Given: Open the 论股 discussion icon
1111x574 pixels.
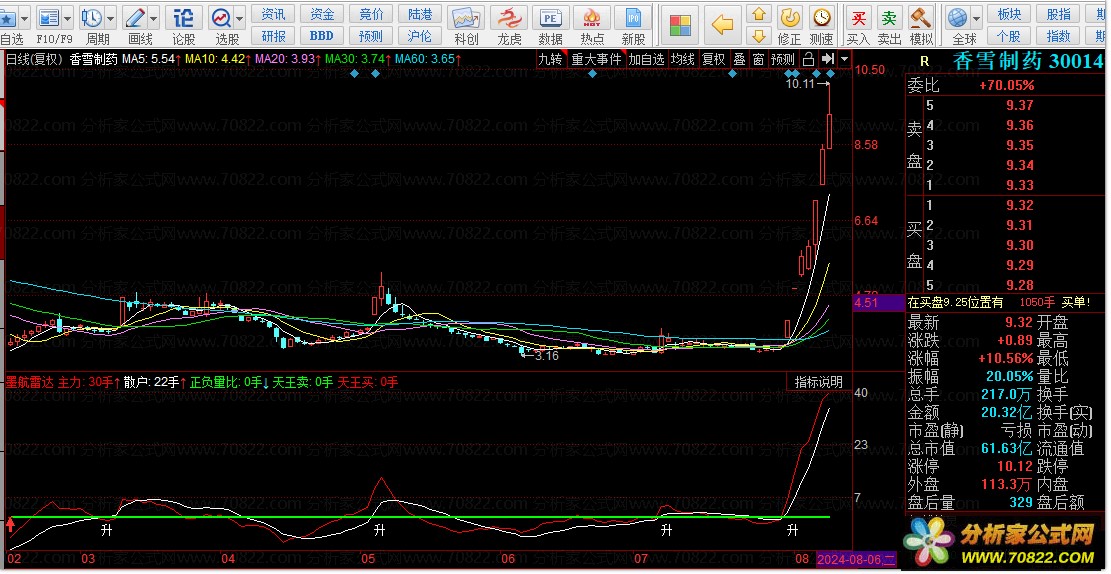Looking at the screenshot, I should click(x=184, y=18).
